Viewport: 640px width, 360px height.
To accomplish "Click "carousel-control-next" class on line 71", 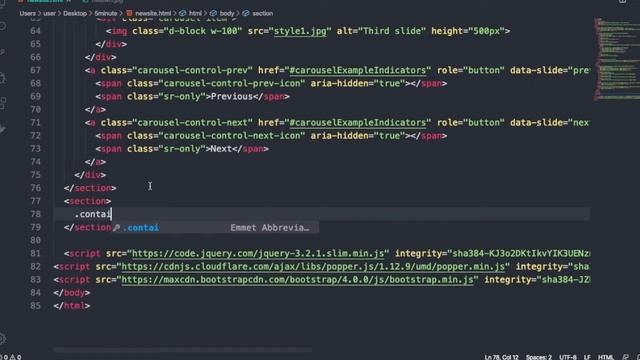I will 192,122.
